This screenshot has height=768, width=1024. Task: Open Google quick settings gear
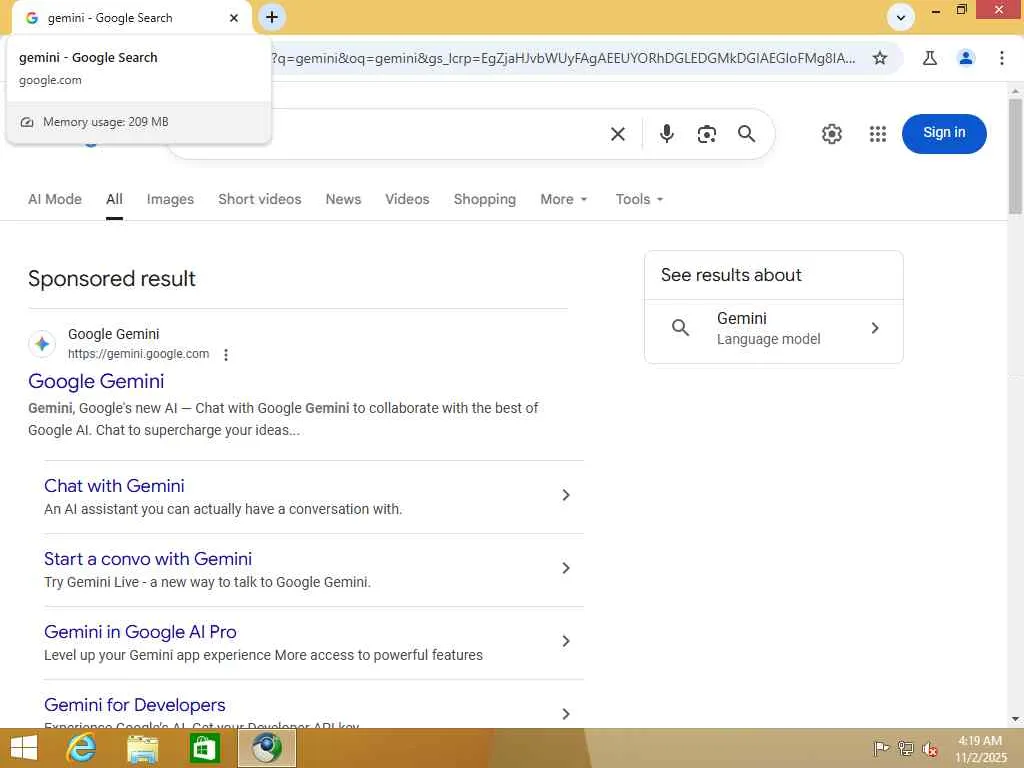coord(831,134)
